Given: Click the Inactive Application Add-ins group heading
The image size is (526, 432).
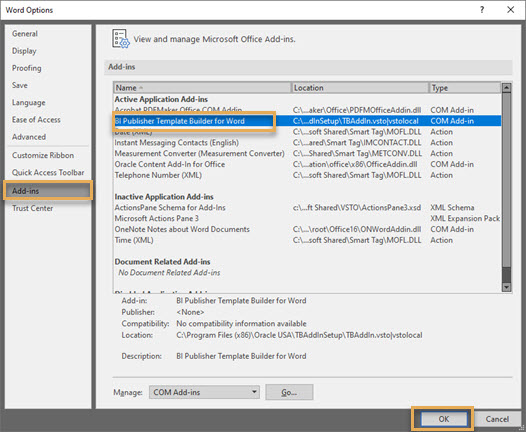Looking at the screenshot, I should (164, 197).
